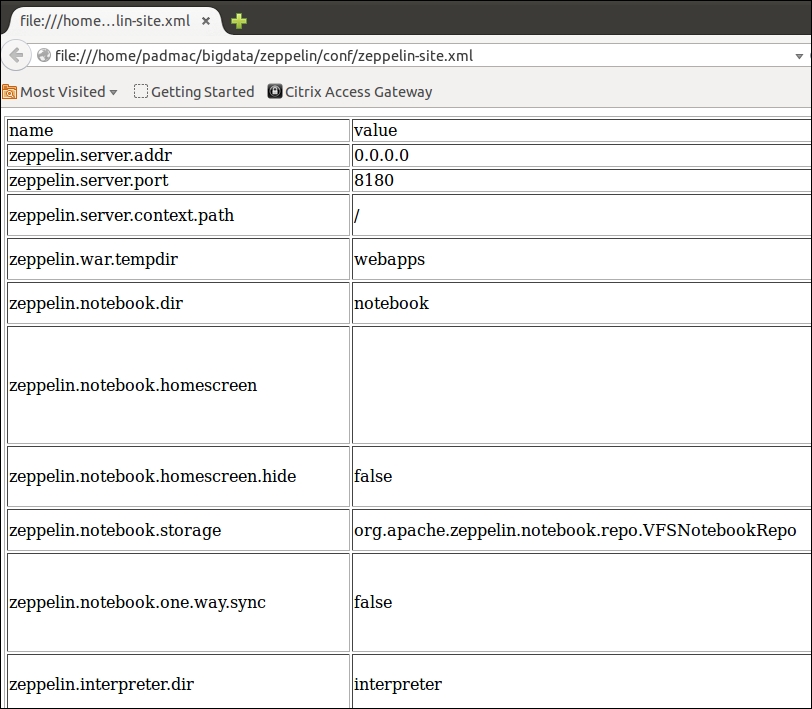The image size is (812, 709).
Task: Select the zeppelin.interpreter.dir cell
Action: tap(179, 683)
